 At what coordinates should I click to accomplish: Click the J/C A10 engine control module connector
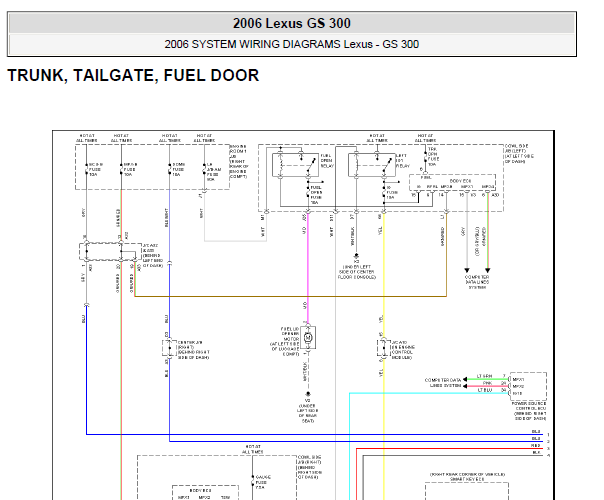(x=383, y=348)
